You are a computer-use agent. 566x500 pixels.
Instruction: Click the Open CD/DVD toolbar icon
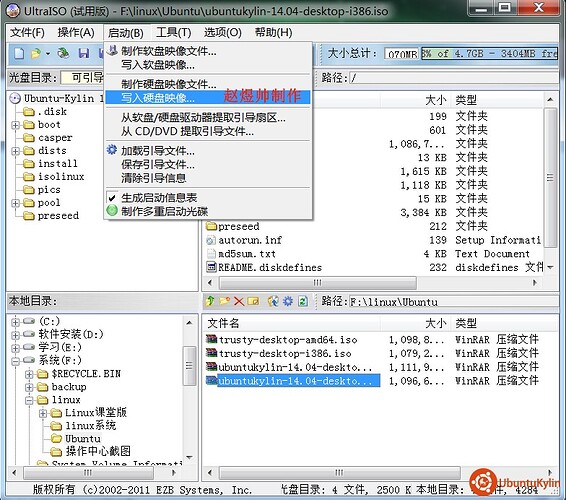click(64, 53)
